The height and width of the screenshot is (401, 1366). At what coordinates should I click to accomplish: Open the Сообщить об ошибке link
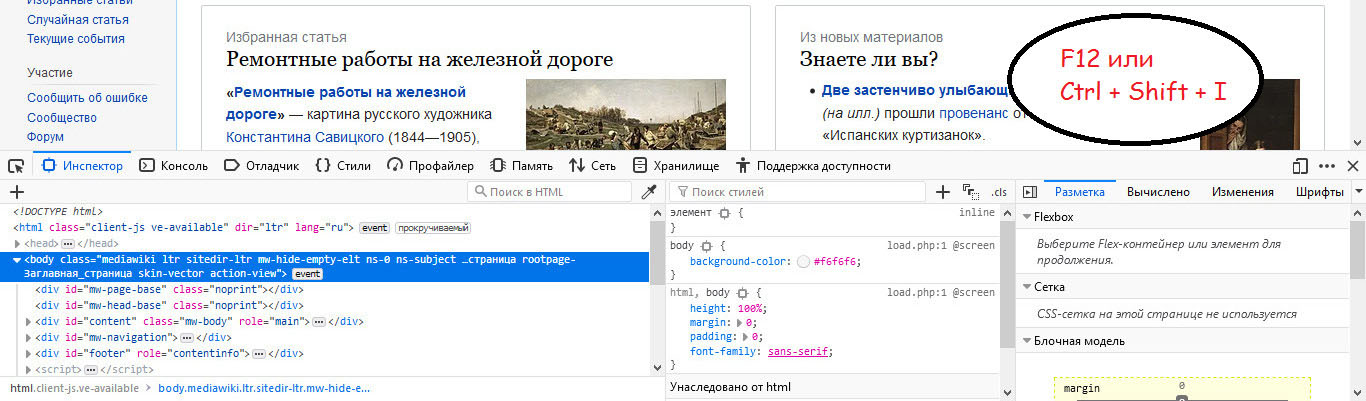[87, 98]
